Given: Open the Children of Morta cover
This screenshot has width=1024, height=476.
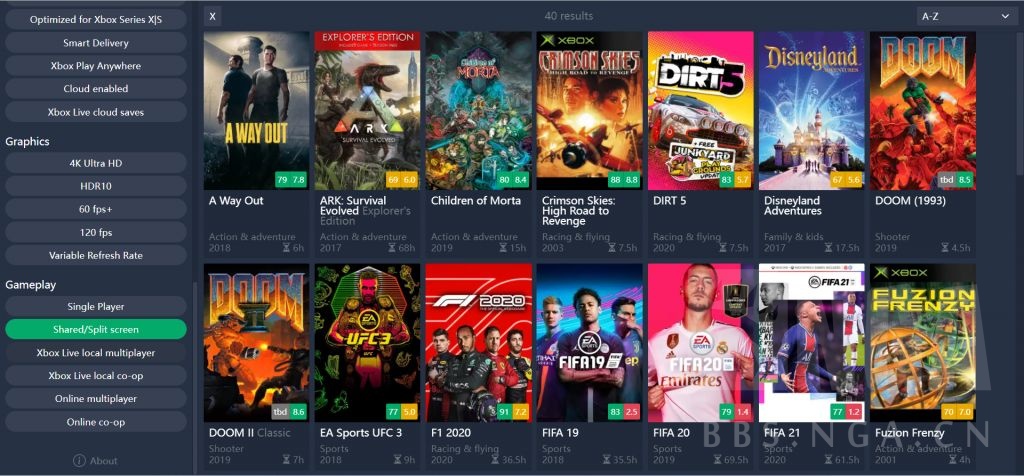Looking at the screenshot, I should click(x=479, y=110).
